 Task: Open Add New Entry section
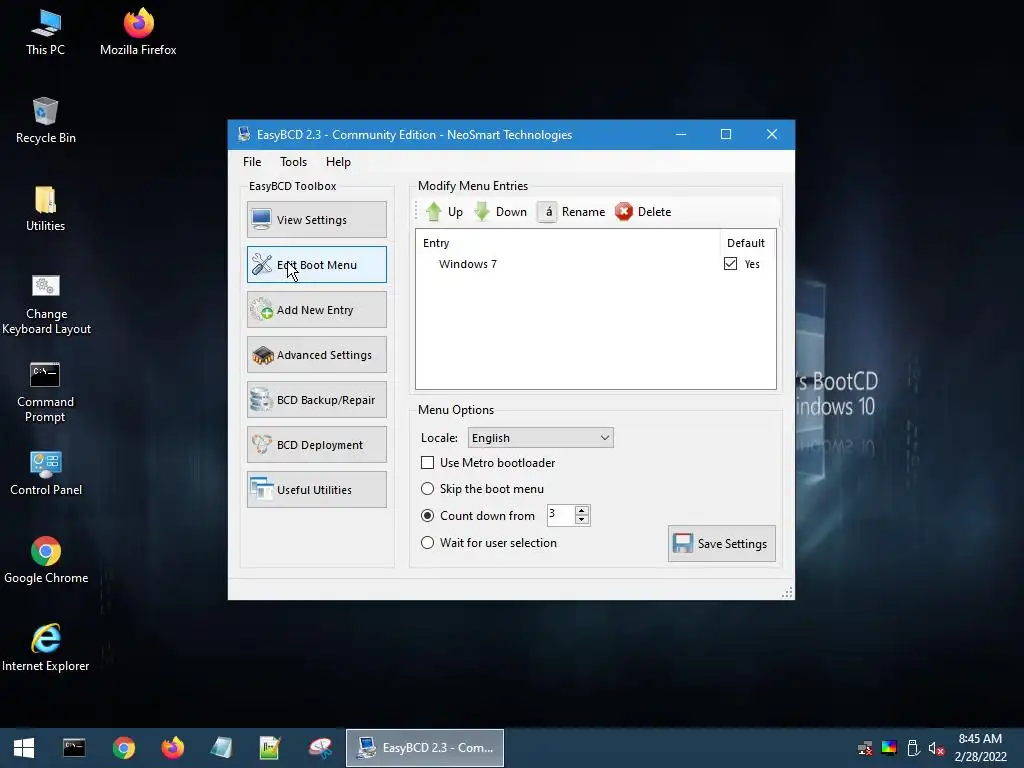317,310
